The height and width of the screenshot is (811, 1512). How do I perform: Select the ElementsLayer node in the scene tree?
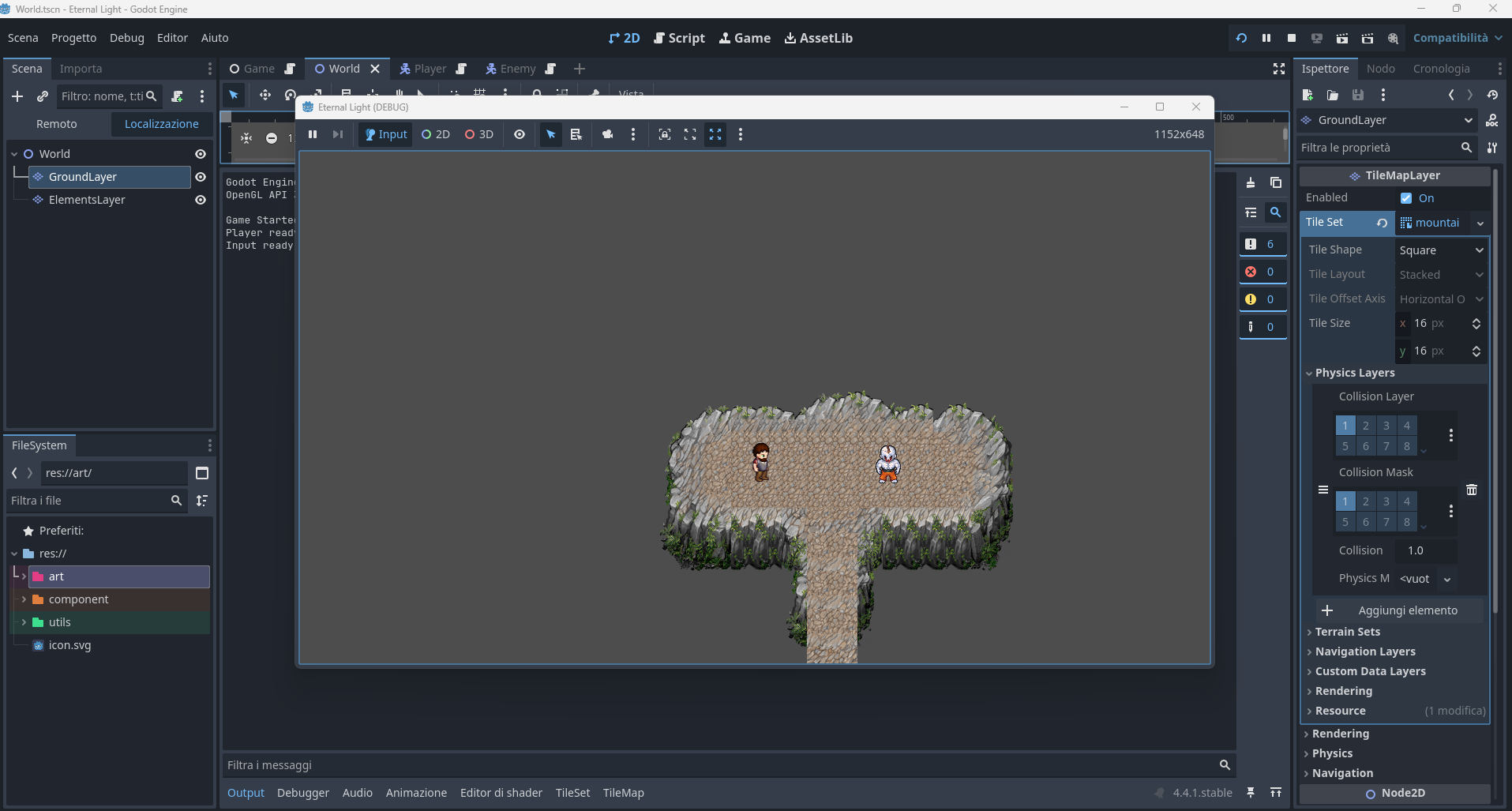coord(87,200)
